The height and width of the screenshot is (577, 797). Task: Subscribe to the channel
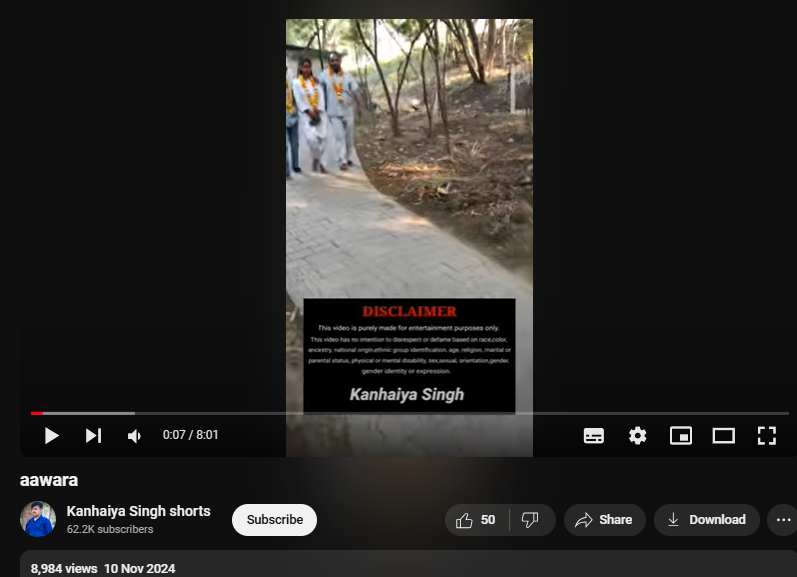point(274,520)
